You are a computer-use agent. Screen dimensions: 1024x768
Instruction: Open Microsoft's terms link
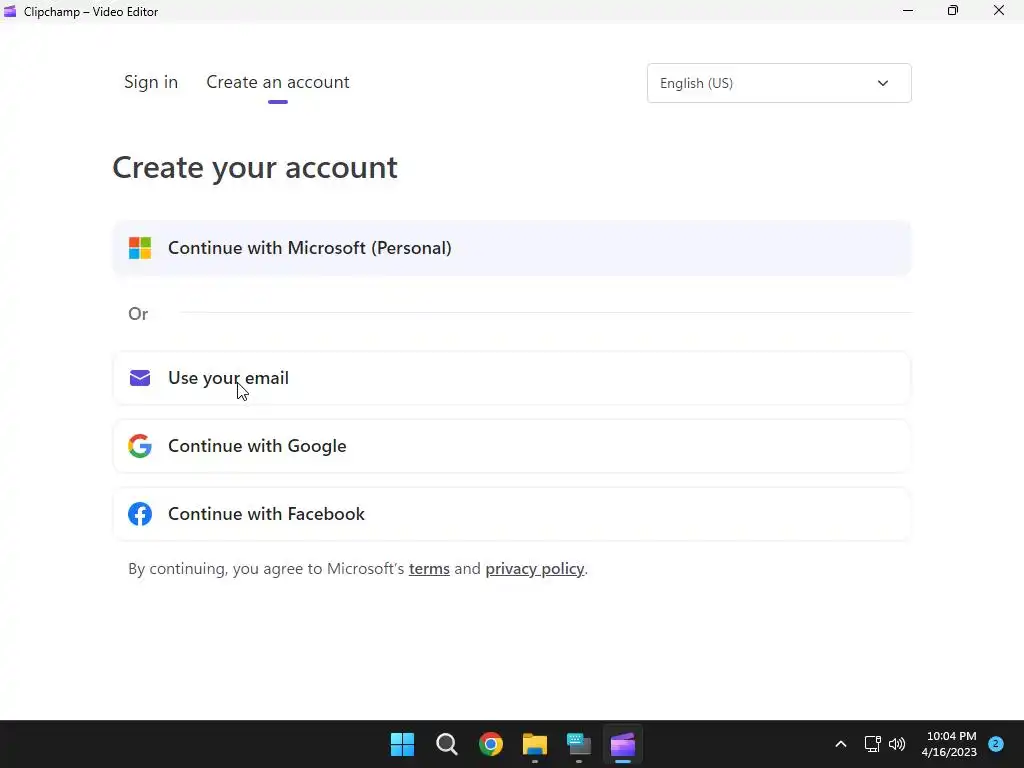429,569
